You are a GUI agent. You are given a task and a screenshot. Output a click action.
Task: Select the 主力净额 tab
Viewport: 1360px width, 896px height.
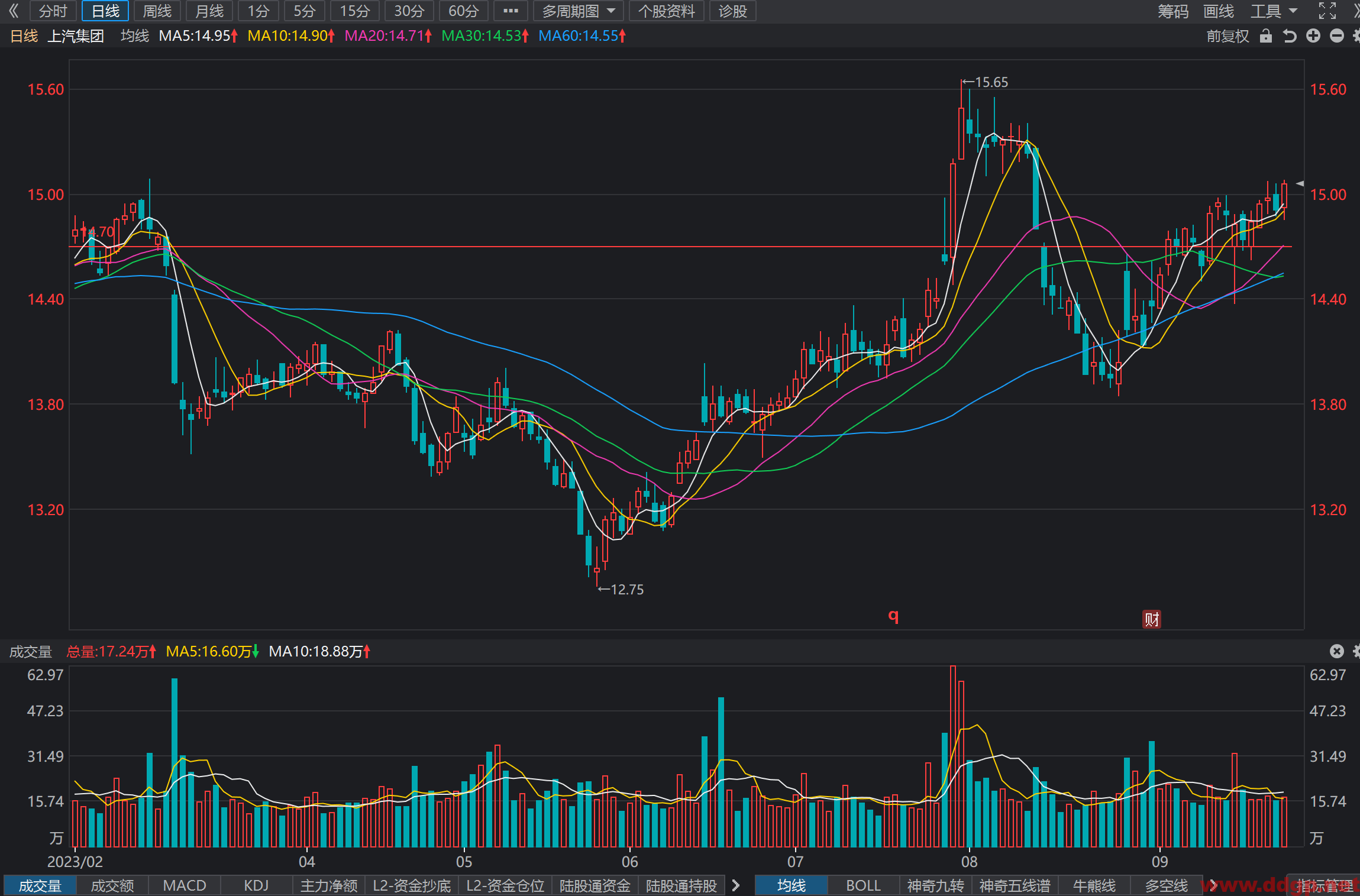(329, 885)
